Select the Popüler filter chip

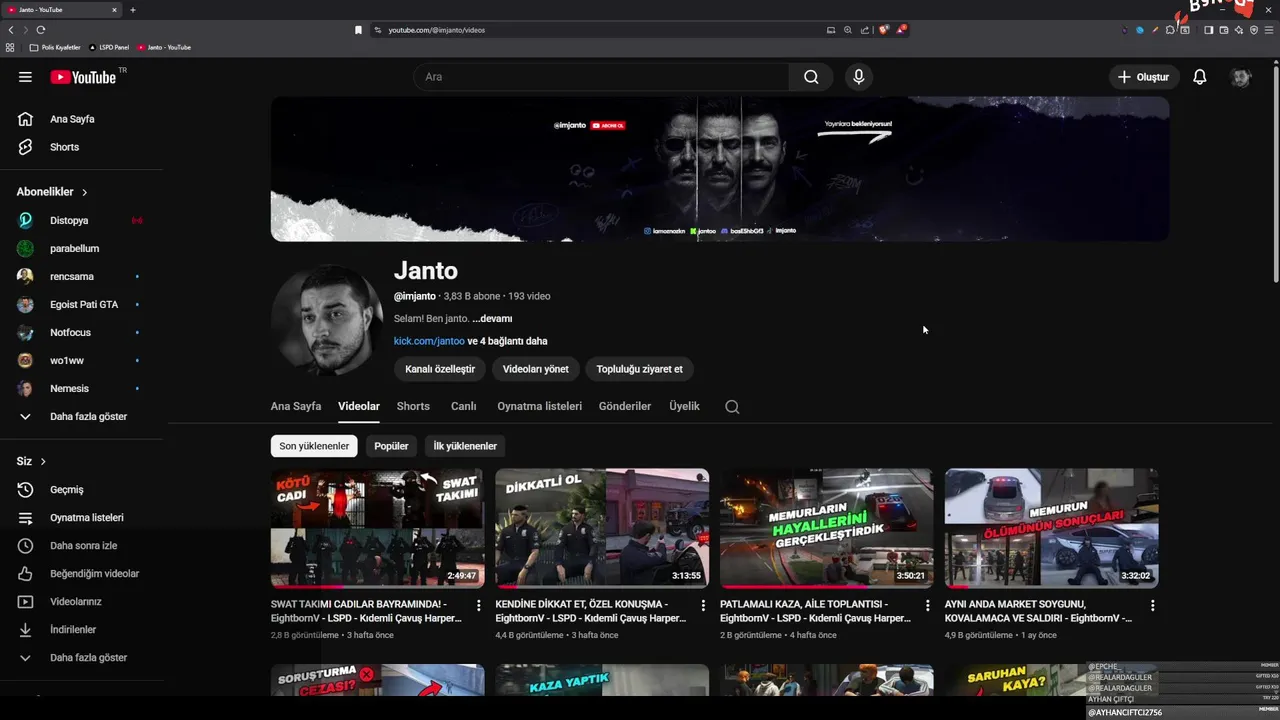(391, 446)
